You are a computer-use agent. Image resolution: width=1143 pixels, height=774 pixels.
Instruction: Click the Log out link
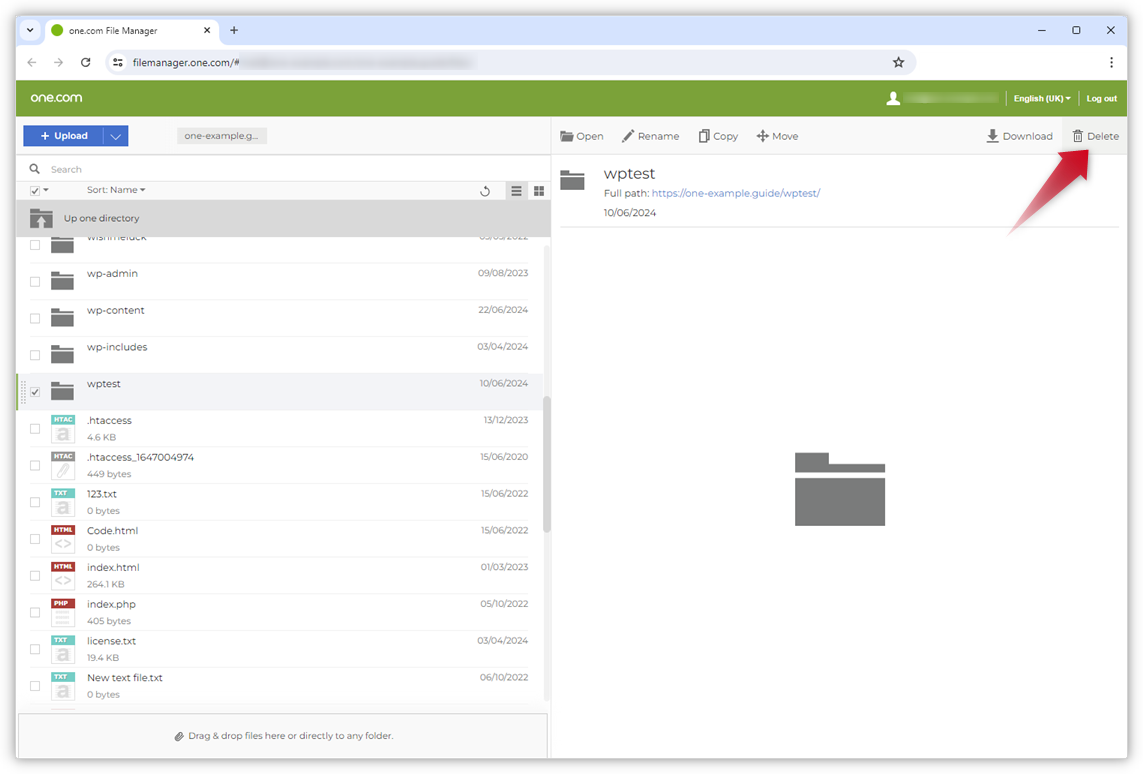pos(1101,99)
